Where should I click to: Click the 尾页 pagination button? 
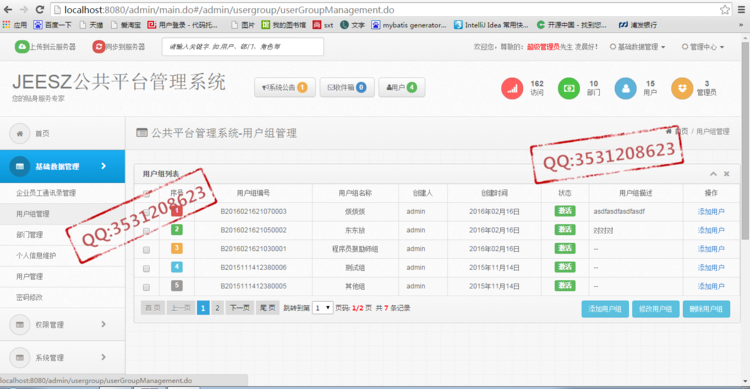click(267, 308)
